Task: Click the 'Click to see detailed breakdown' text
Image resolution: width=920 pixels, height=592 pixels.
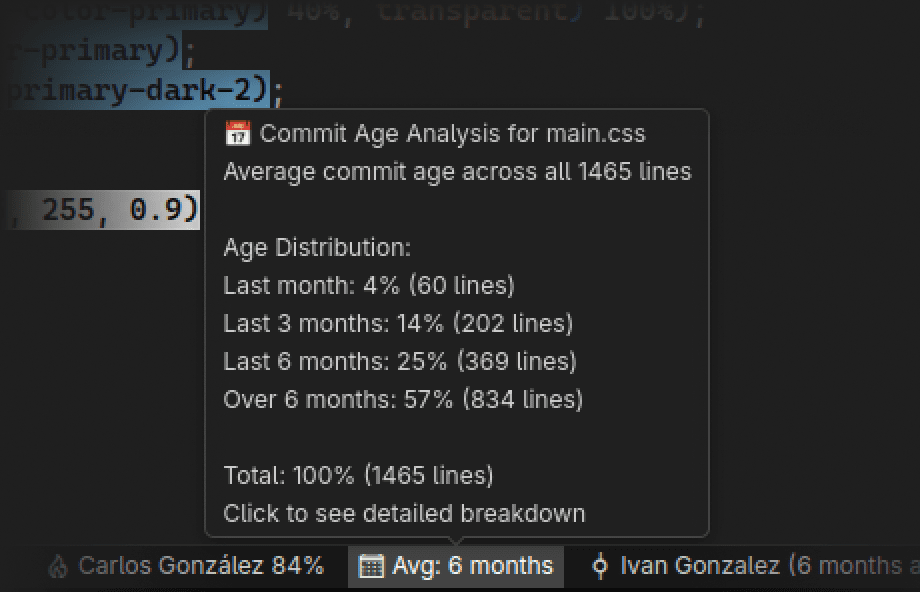Action: (404, 514)
